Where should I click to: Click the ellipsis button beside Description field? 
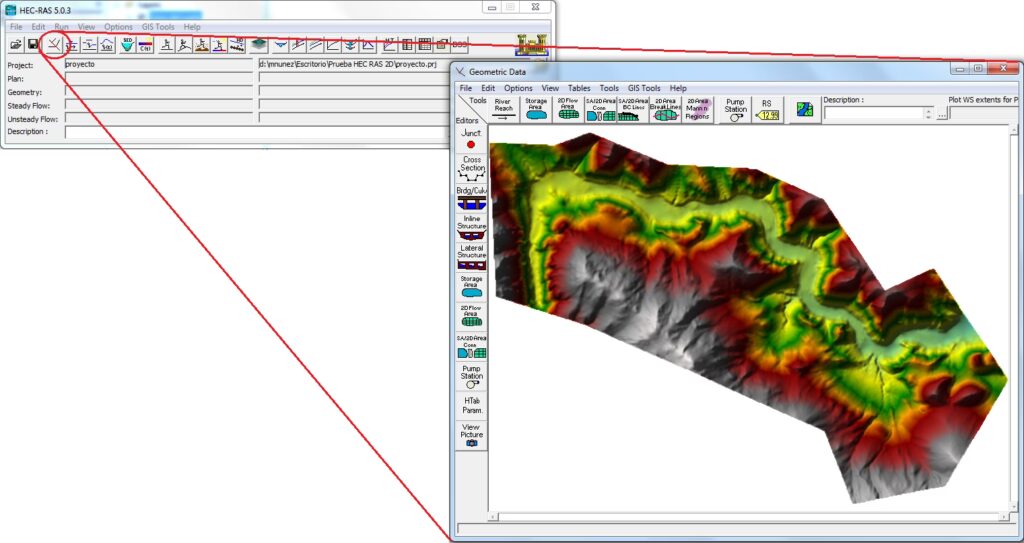(x=941, y=114)
